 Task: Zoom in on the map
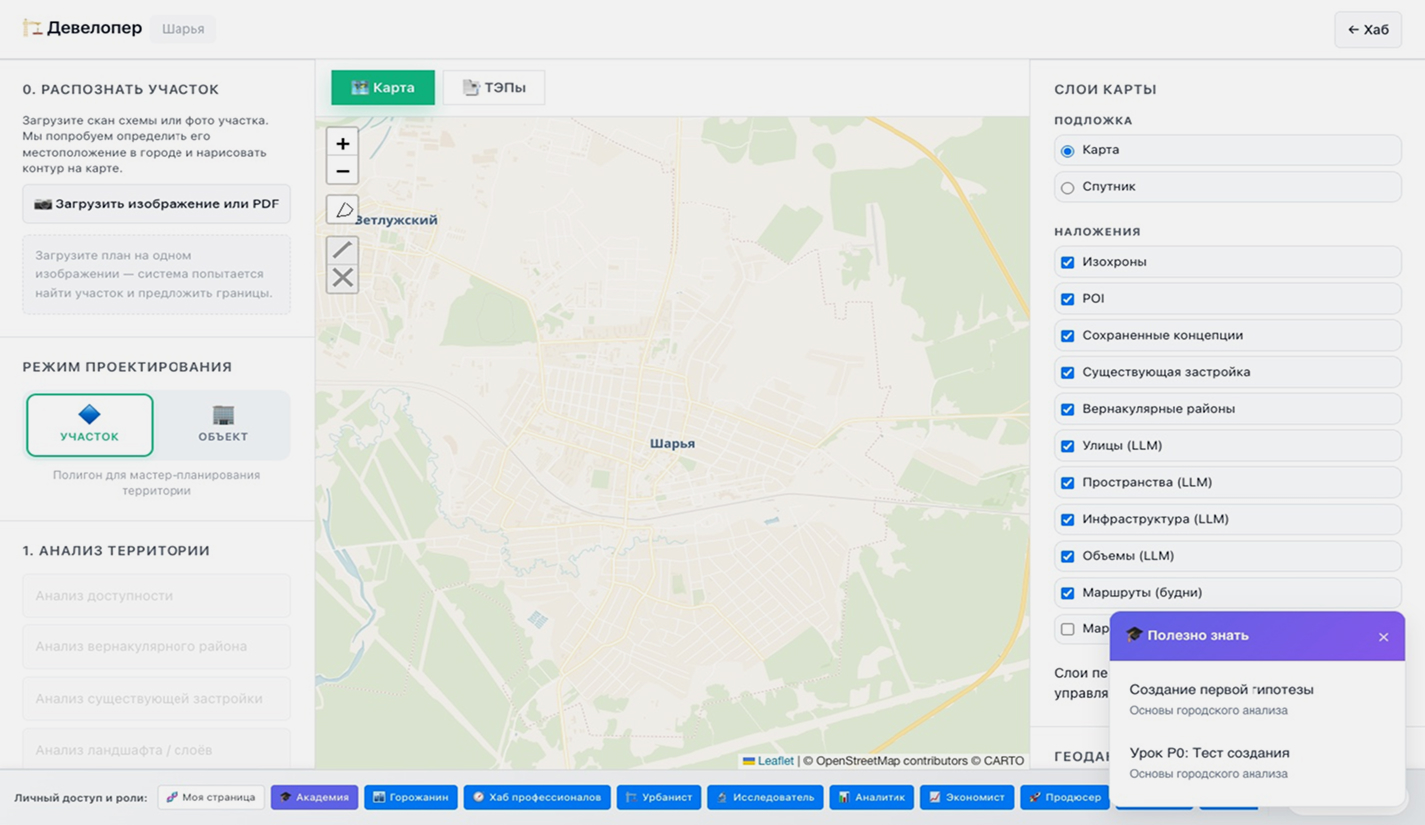(x=342, y=143)
